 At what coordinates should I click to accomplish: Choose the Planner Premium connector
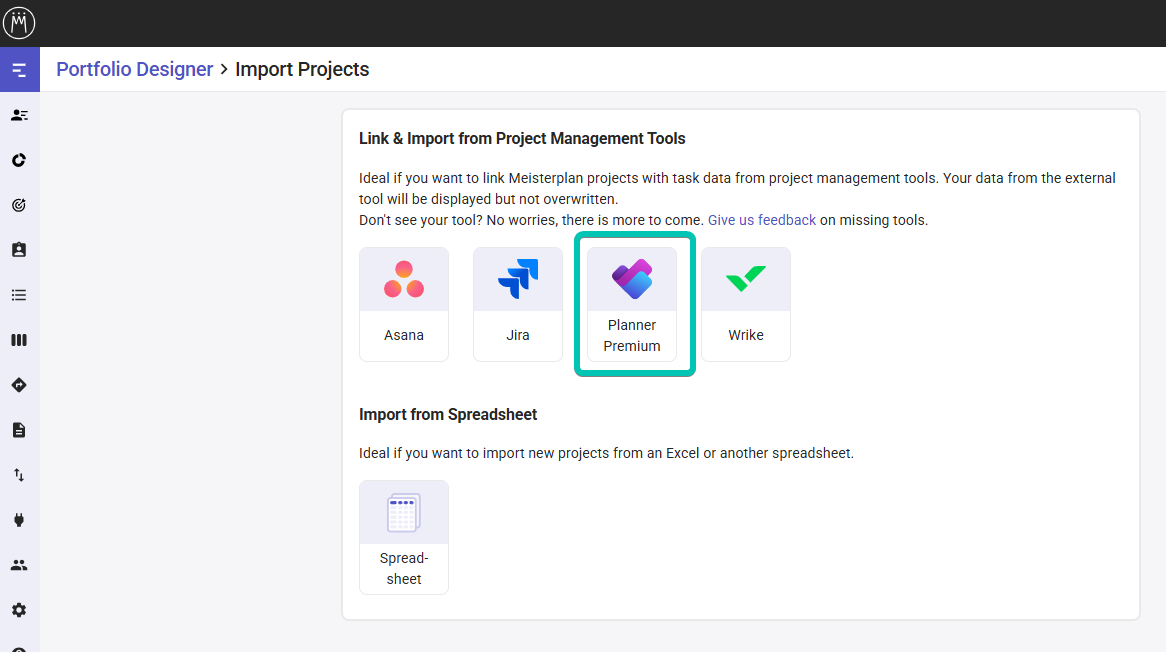(631, 303)
